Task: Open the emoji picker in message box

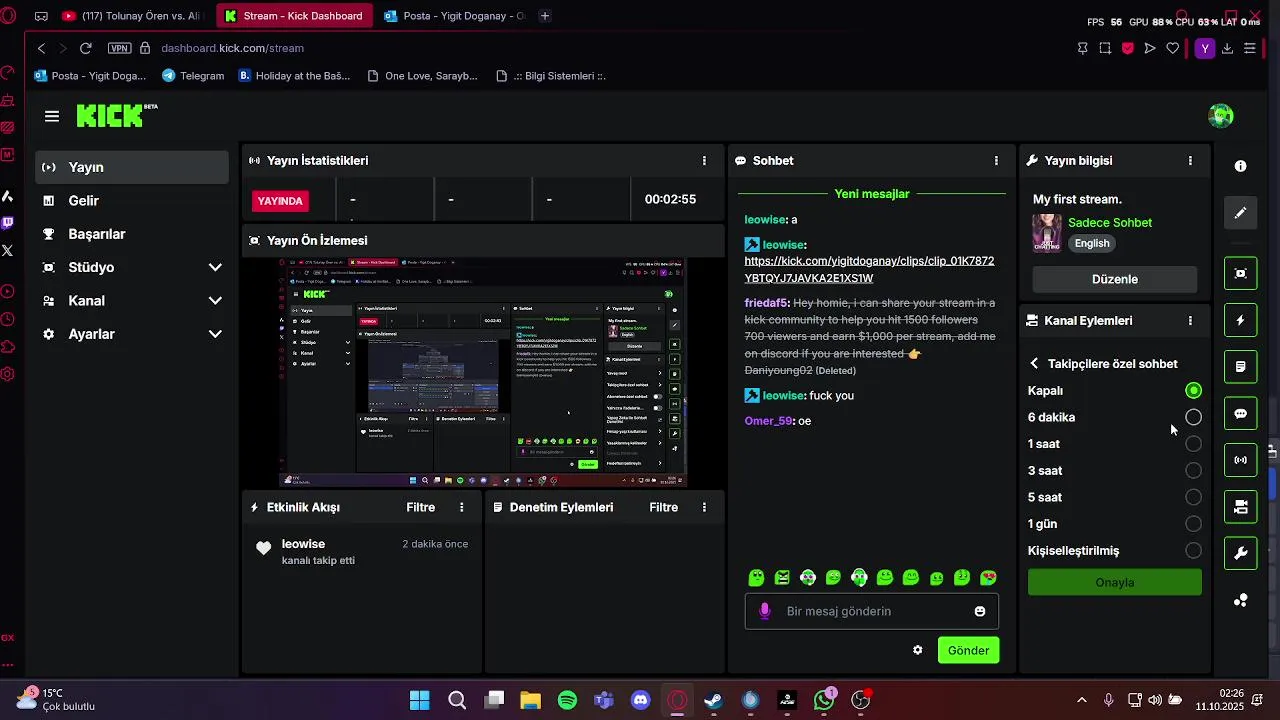Action: (980, 611)
